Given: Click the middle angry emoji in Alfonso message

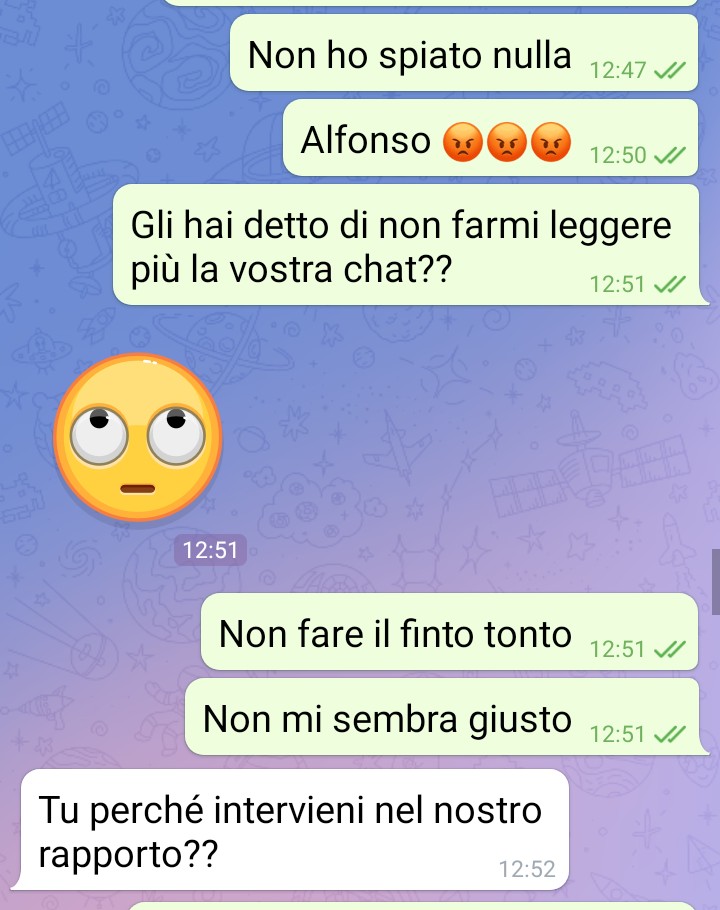Looking at the screenshot, I should 506,142.
